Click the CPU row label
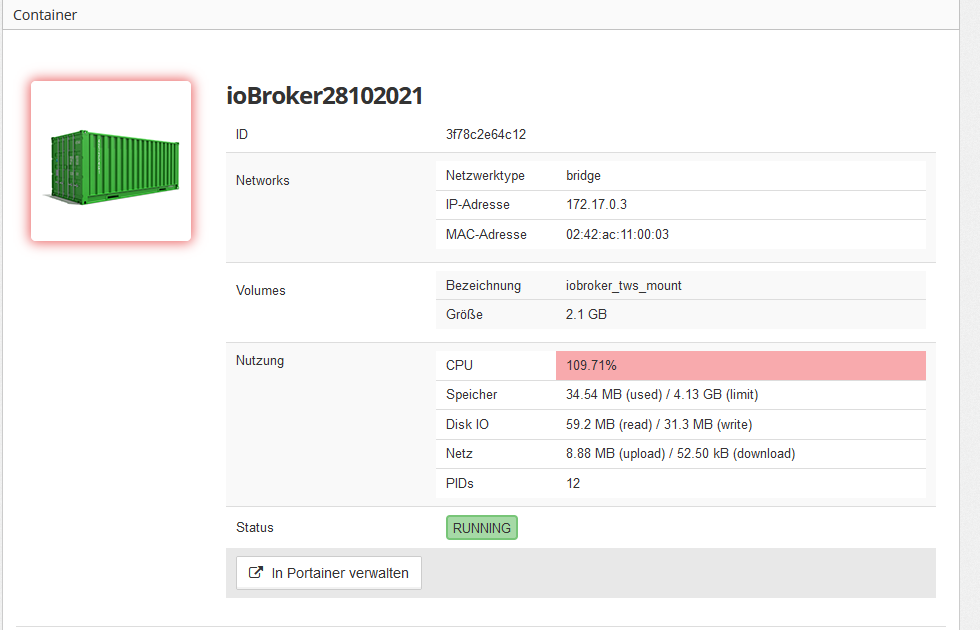This screenshot has height=630, width=980. point(459,365)
